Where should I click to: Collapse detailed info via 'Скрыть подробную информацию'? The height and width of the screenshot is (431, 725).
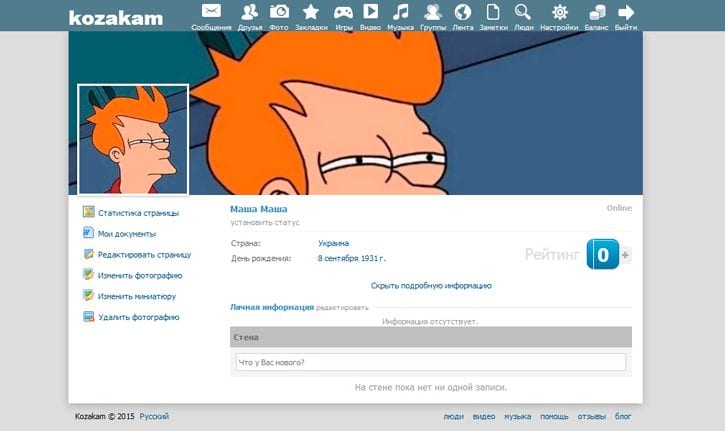click(x=430, y=286)
